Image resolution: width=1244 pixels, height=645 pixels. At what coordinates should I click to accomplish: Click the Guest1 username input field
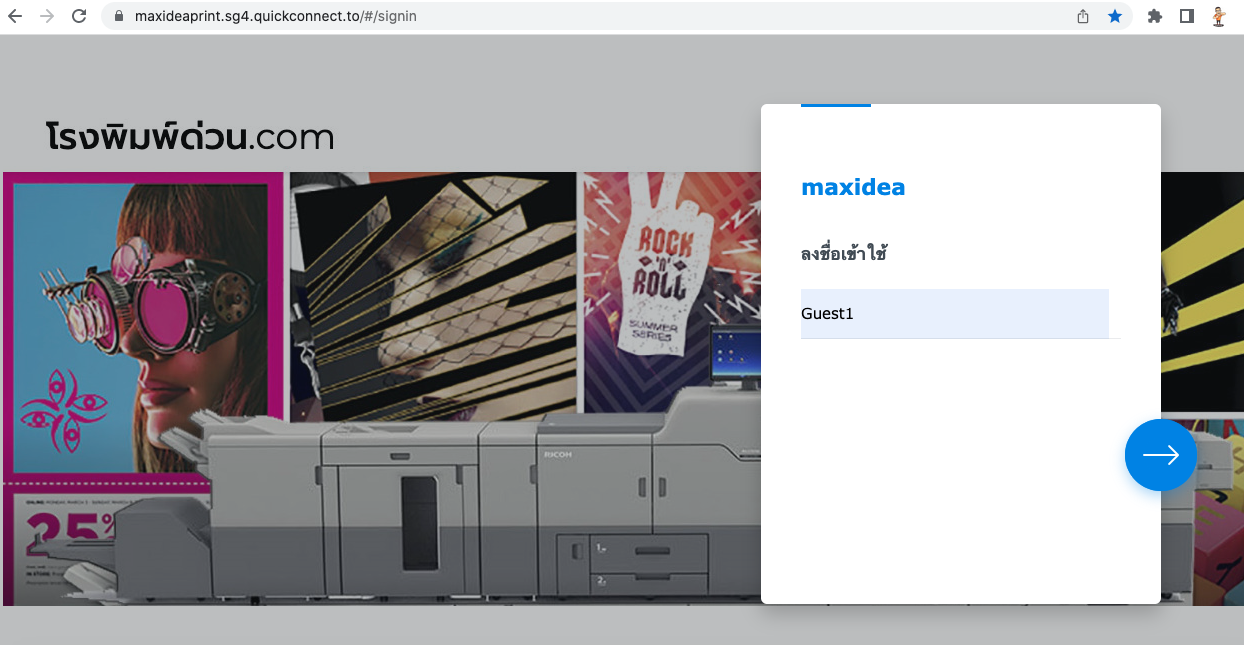pyautogui.click(x=955, y=314)
